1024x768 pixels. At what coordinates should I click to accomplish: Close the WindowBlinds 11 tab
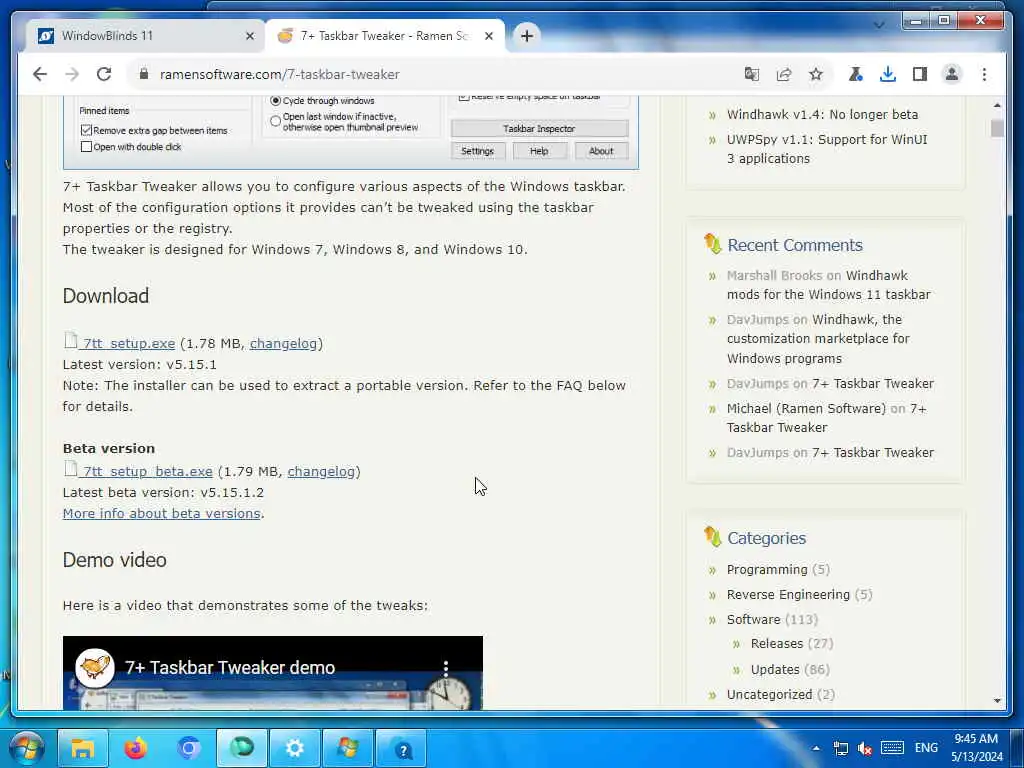[249, 37]
